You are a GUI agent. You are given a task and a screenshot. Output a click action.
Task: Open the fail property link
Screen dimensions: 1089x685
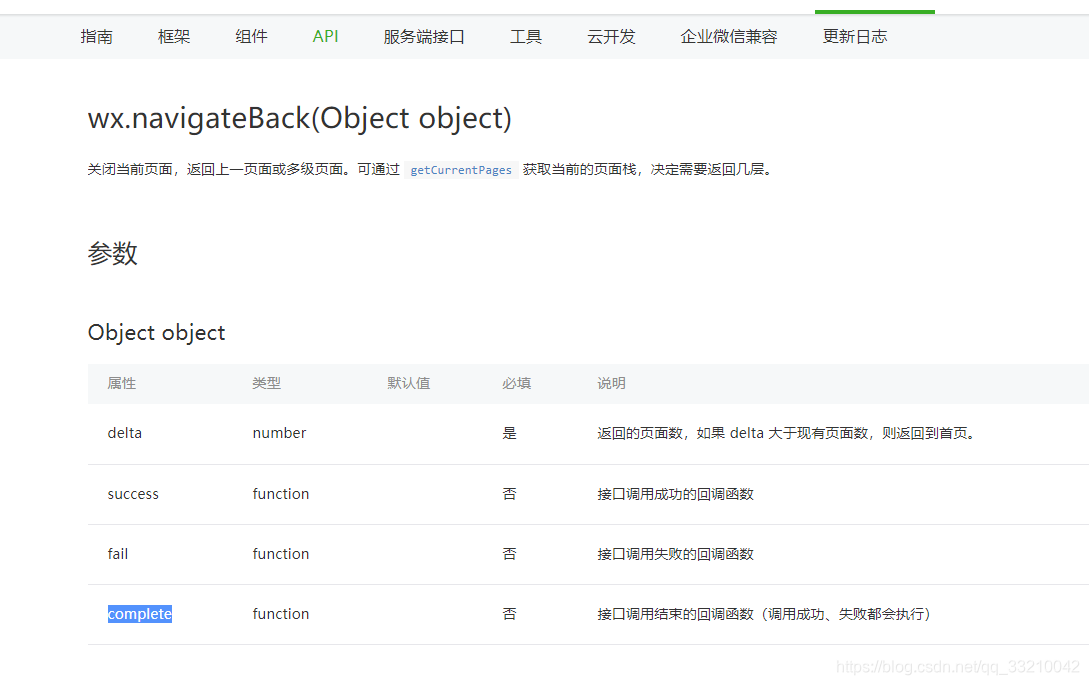point(117,553)
